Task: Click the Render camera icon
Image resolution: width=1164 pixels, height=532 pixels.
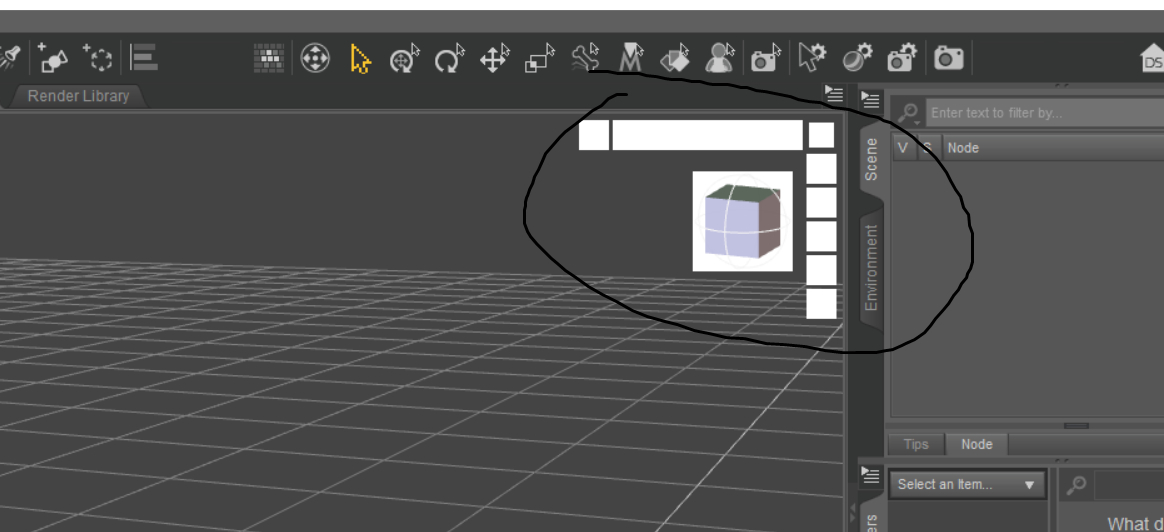Action: coord(949,58)
